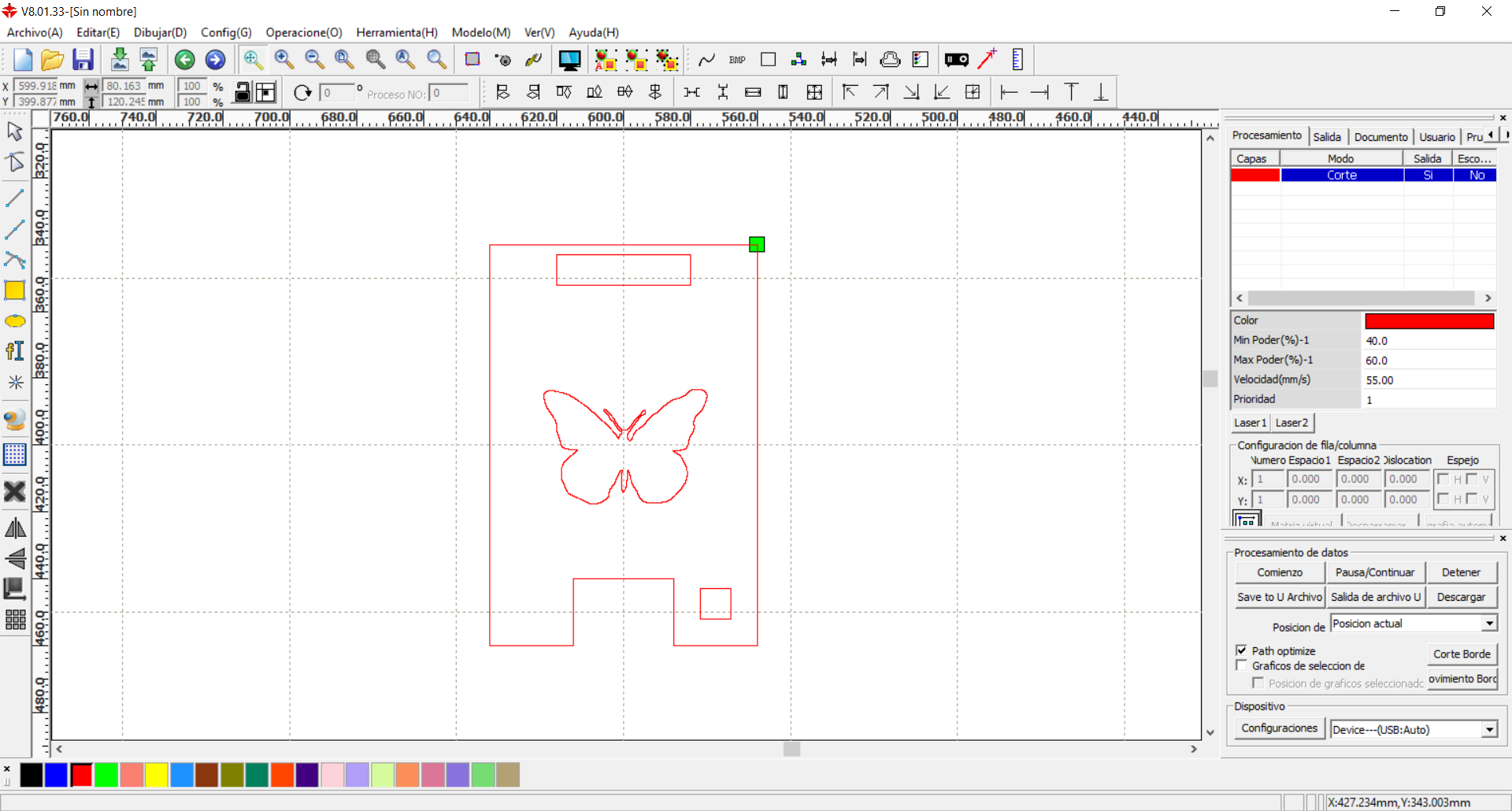The image size is (1512, 811).
Task: Click the Pausa/Continuar button
Action: pyautogui.click(x=1375, y=572)
